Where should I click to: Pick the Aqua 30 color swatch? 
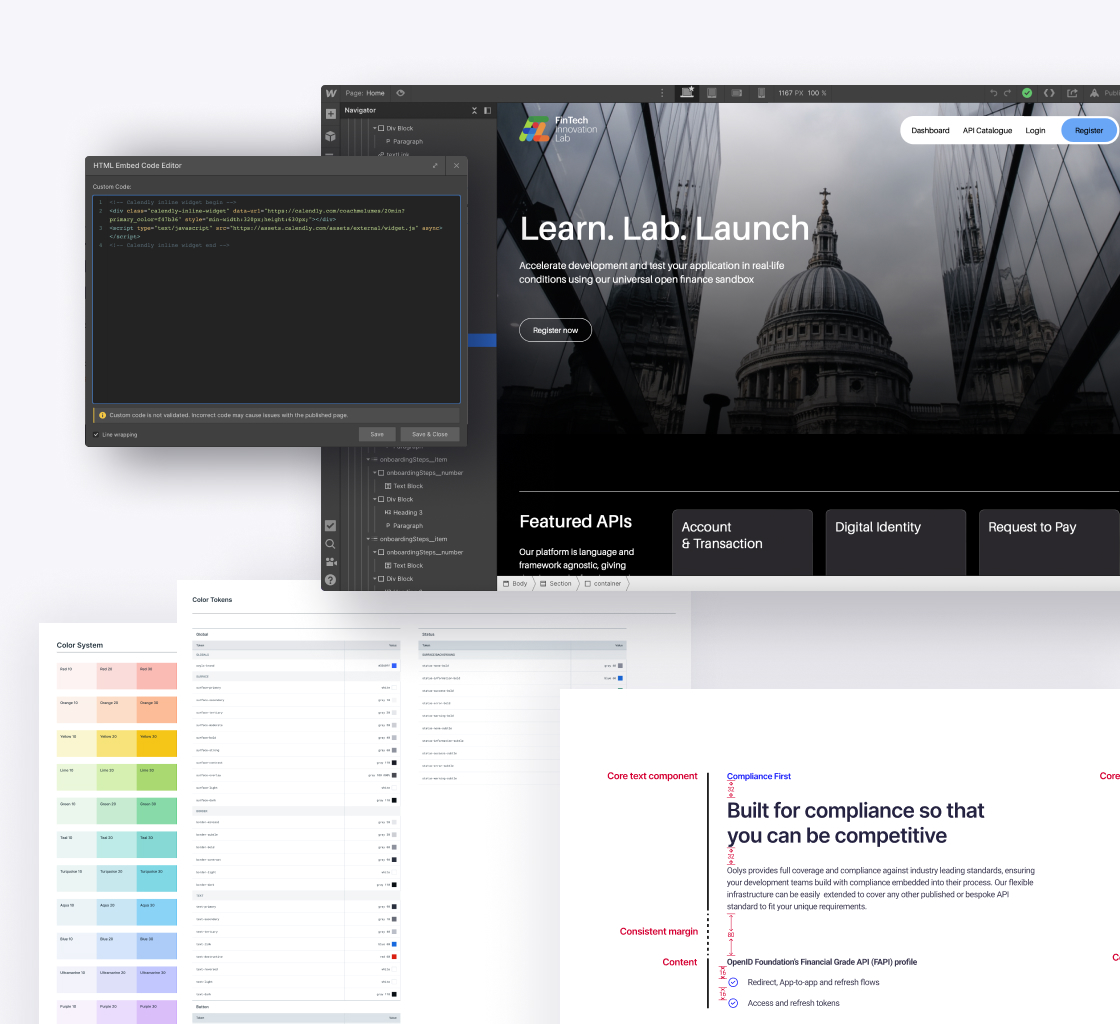(156, 912)
